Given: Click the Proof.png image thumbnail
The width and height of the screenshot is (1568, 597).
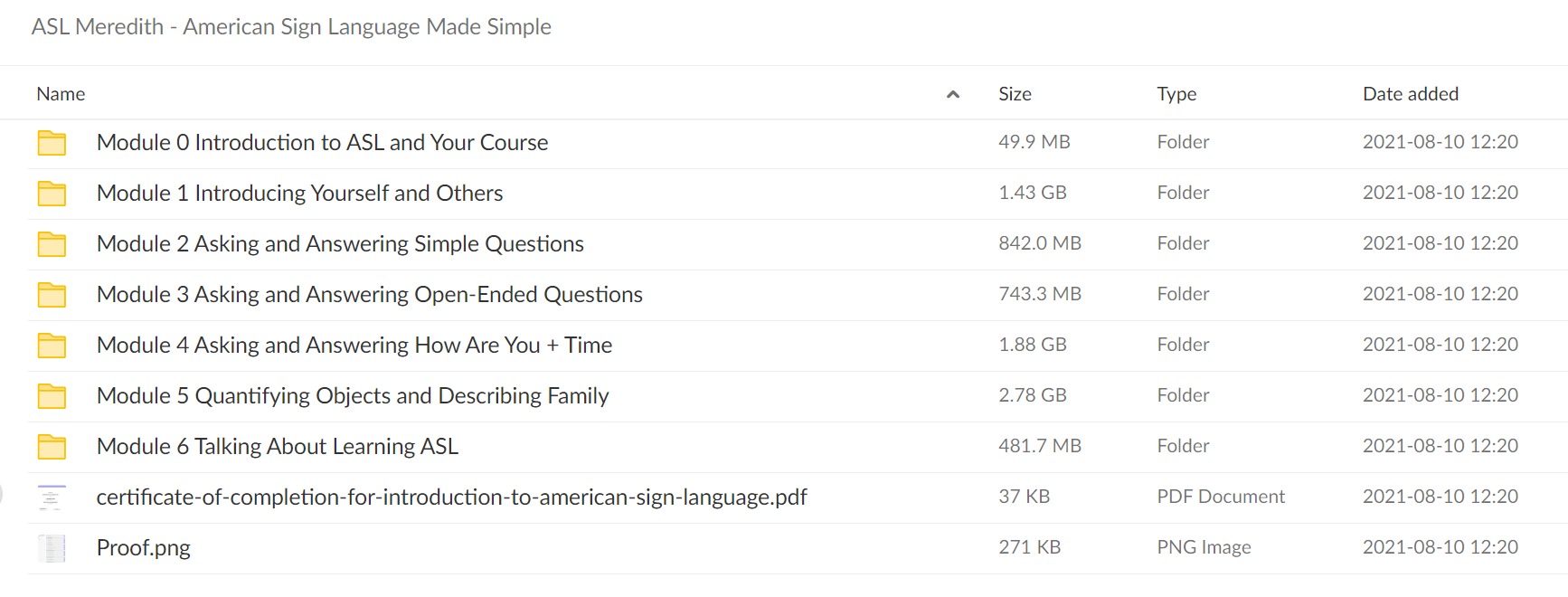Looking at the screenshot, I should [x=52, y=548].
